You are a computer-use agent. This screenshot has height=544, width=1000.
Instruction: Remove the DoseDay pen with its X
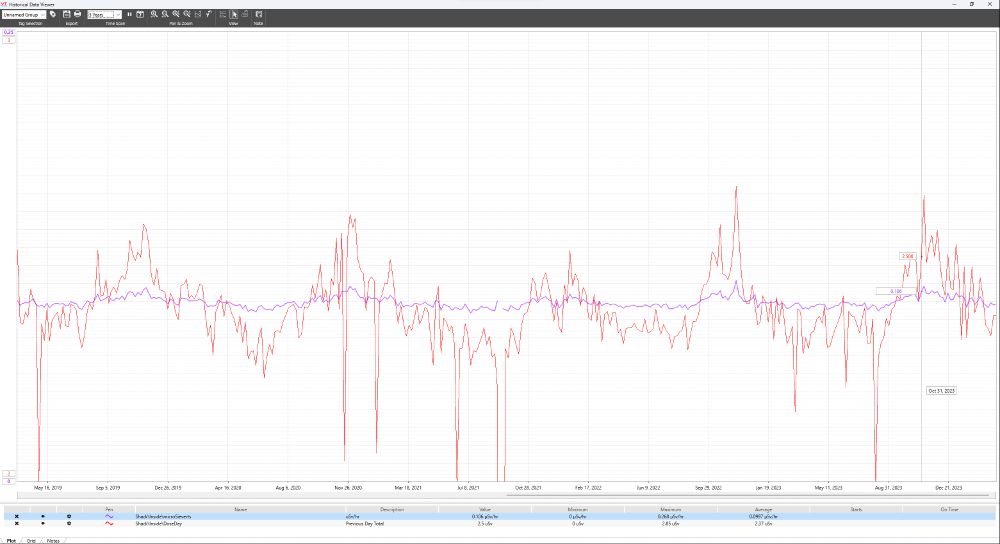(x=17, y=524)
